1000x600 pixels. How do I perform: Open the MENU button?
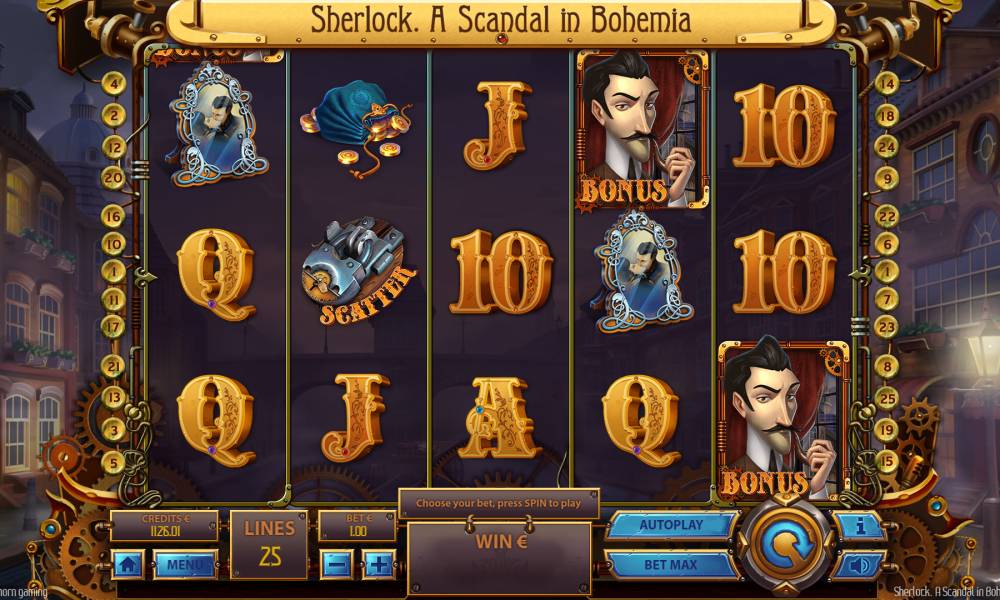tap(185, 564)
